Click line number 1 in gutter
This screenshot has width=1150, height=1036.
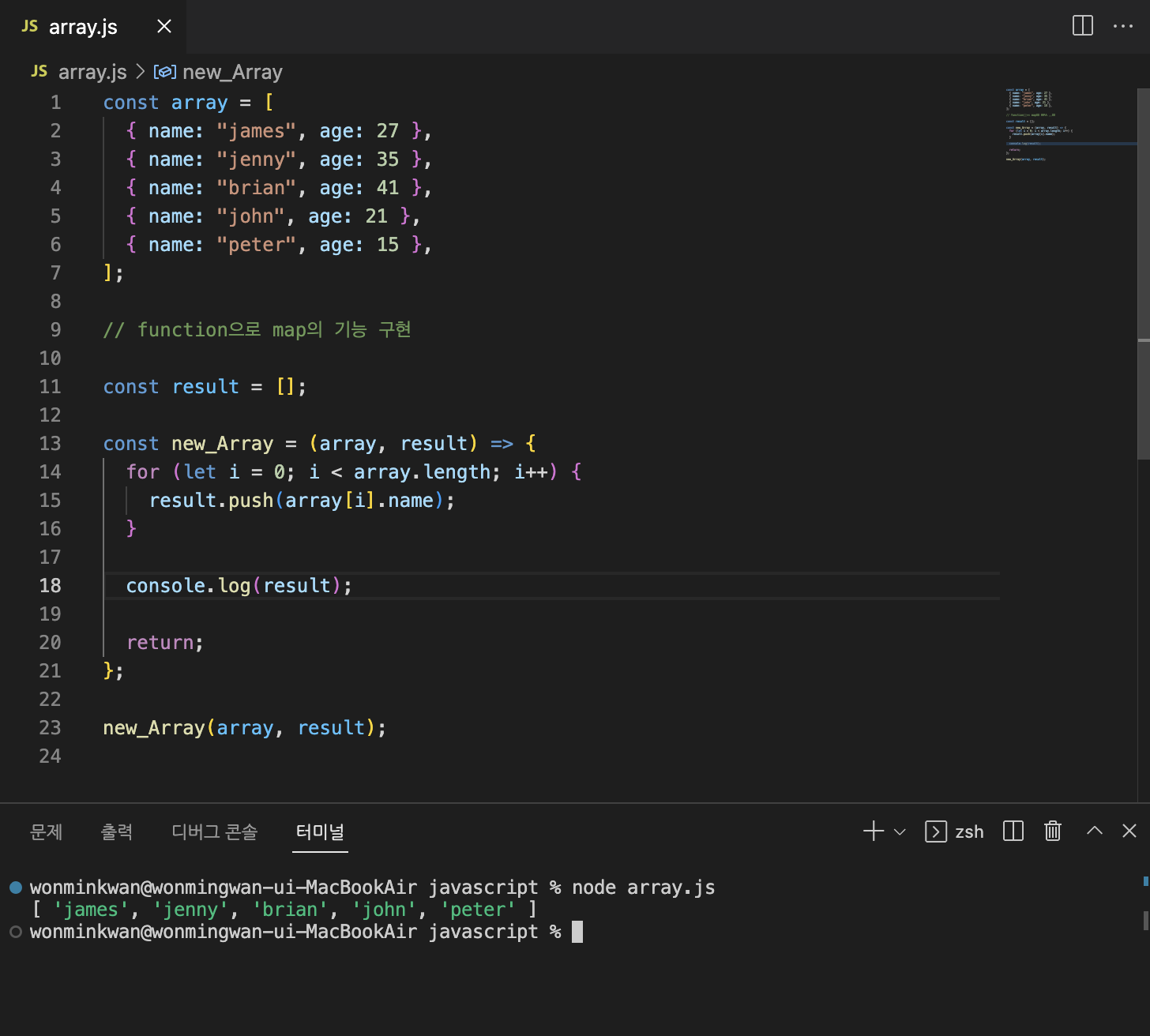pyautogui.click(x=55, y=103)
